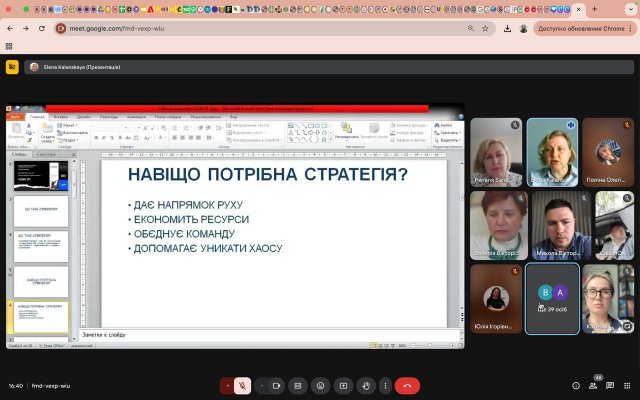640x400 pixels.
Task: Toggle the camera button on
Action: click(275, 385)
